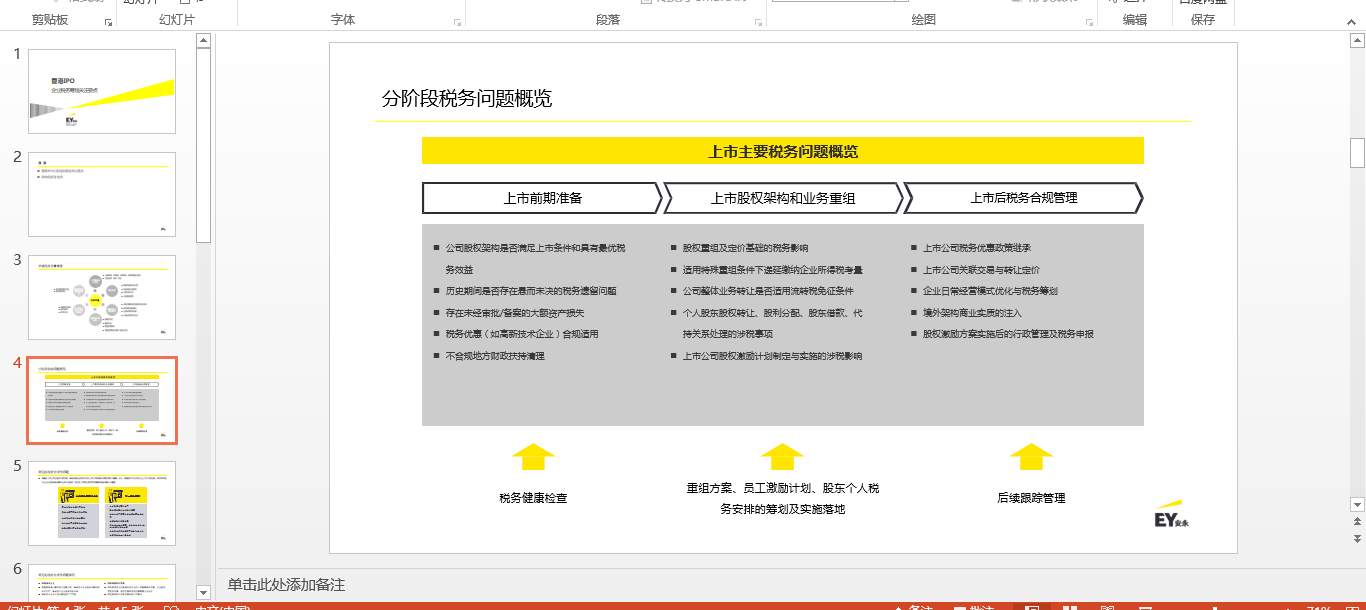Click bullet 上市公司关联交易与转让定价
The height and width of the screenshot is (610, 1366).
tap(981, 270)
